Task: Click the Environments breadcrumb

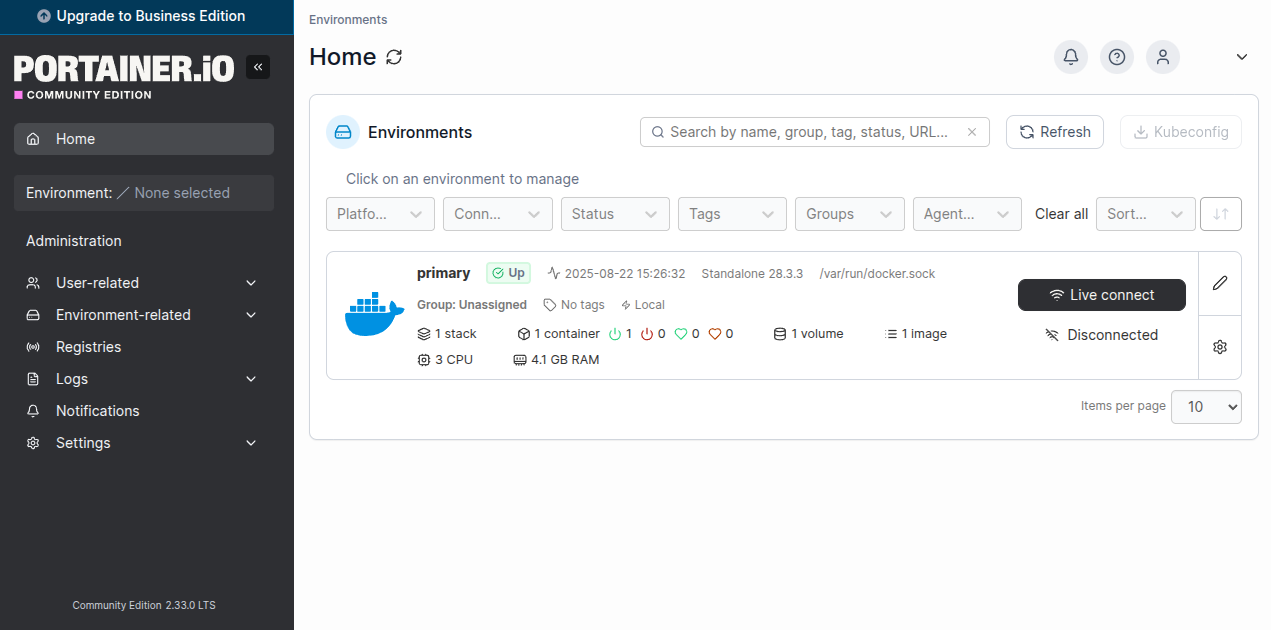Action: click(348, 20)
